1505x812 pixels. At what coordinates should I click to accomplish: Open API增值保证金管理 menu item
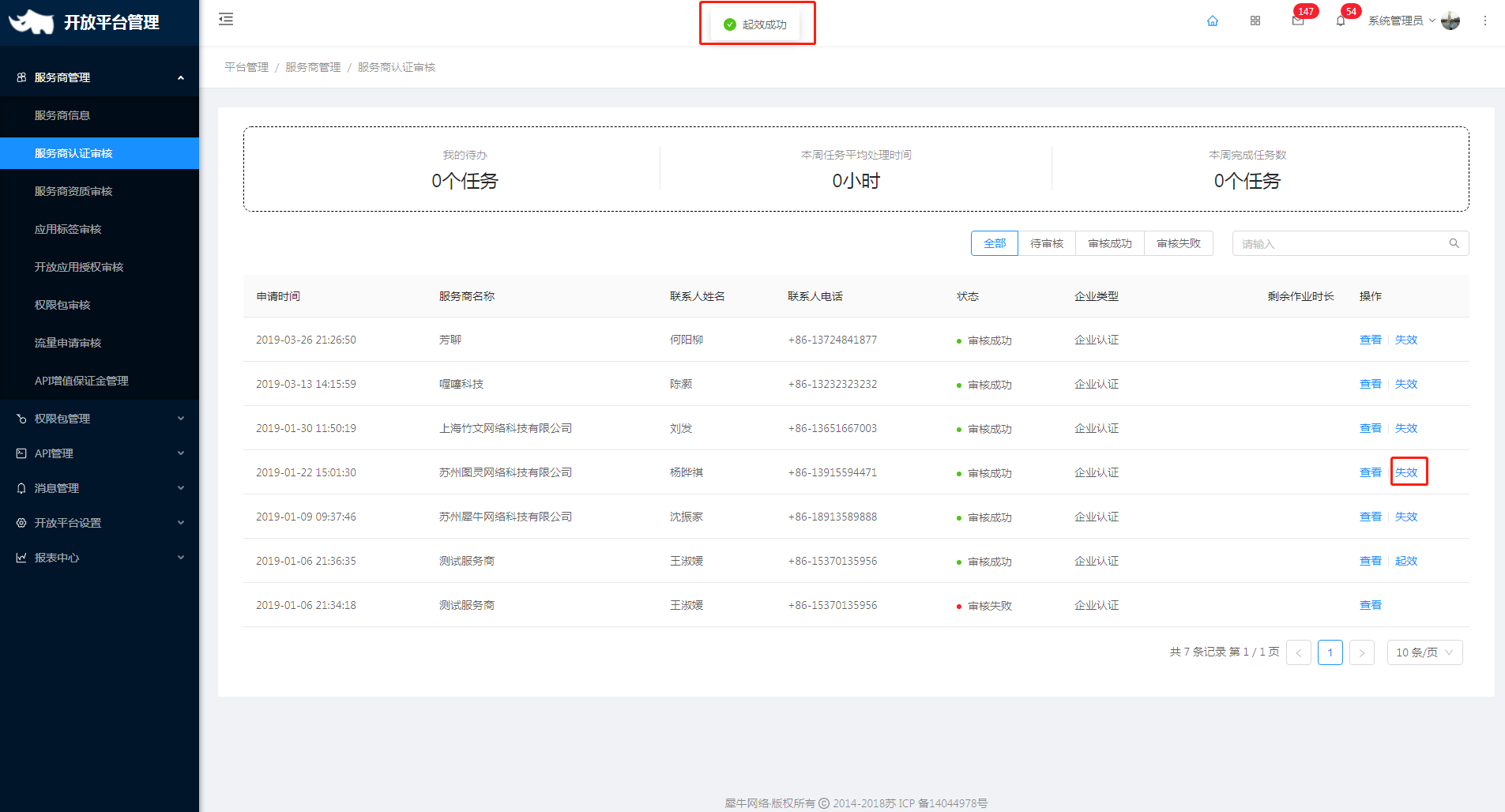(100, 381)
